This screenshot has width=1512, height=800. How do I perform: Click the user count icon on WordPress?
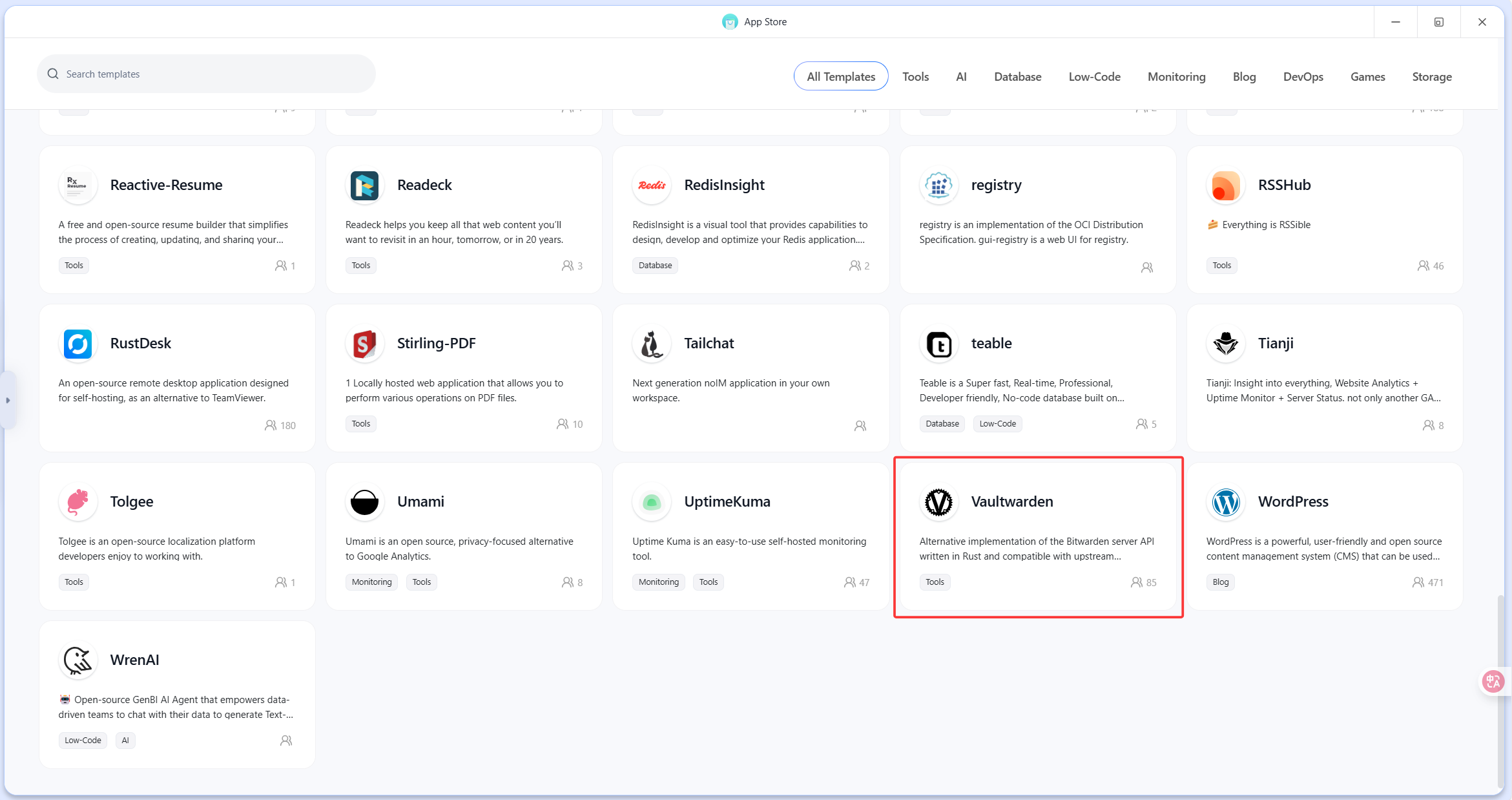pyautogui.click(x=1418, y=582)
